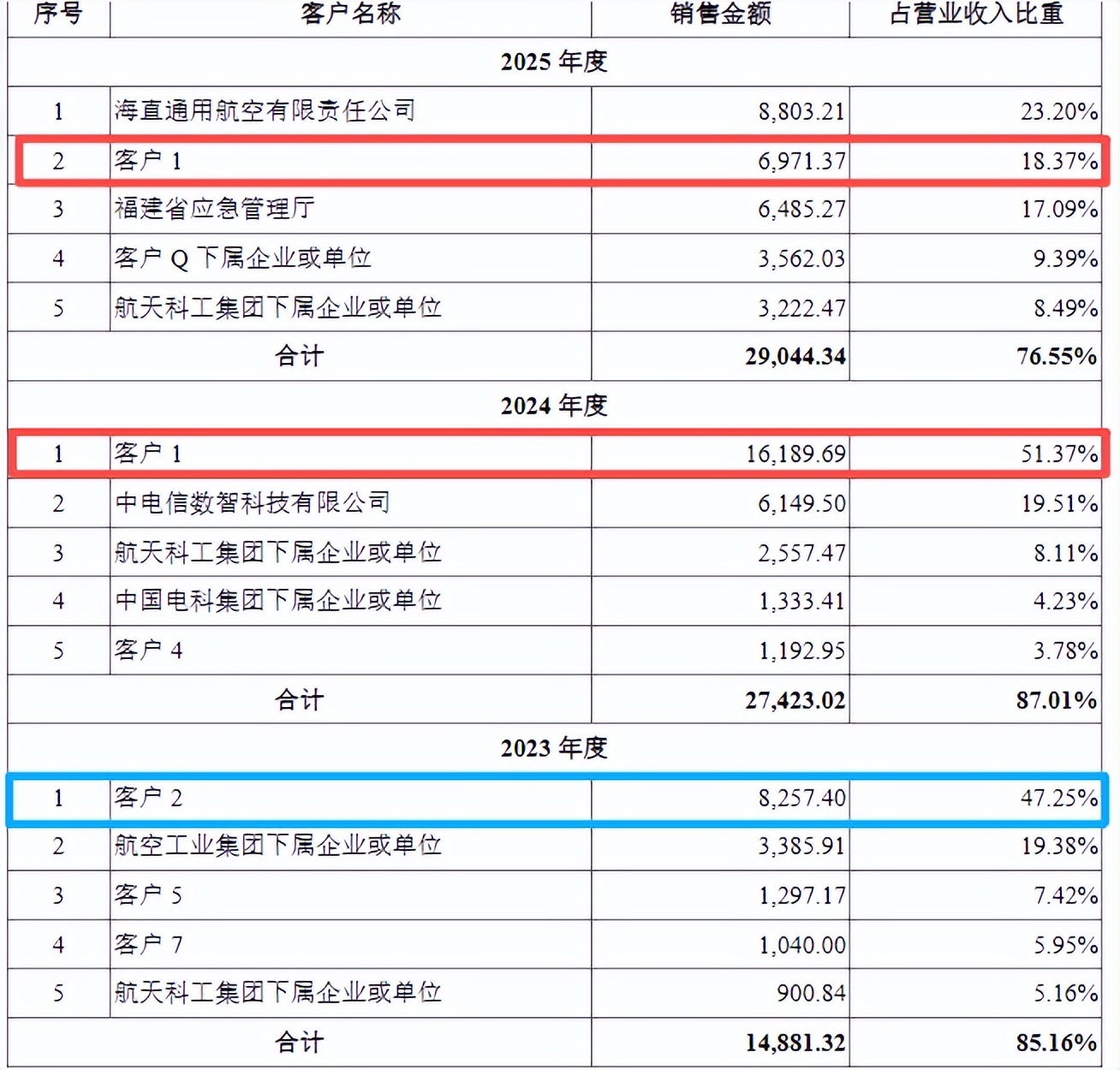Click the 销售金额 column header
Screen dimensions: 1120x1070
coord(720,13)
